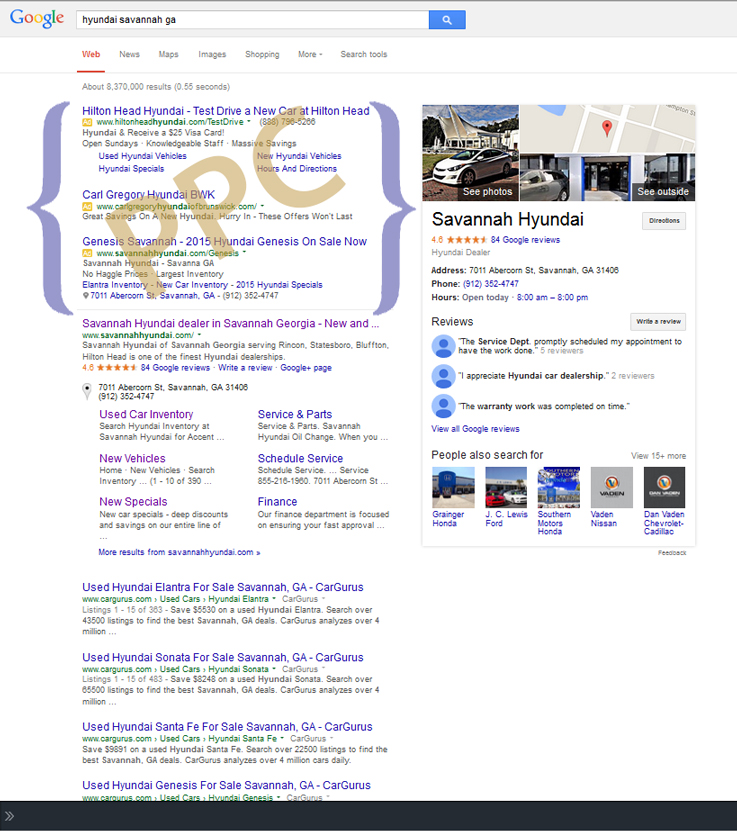
Task: Click avatar beside 'I appreciate Hyundai car dealership'
Action: coord(443,376)
